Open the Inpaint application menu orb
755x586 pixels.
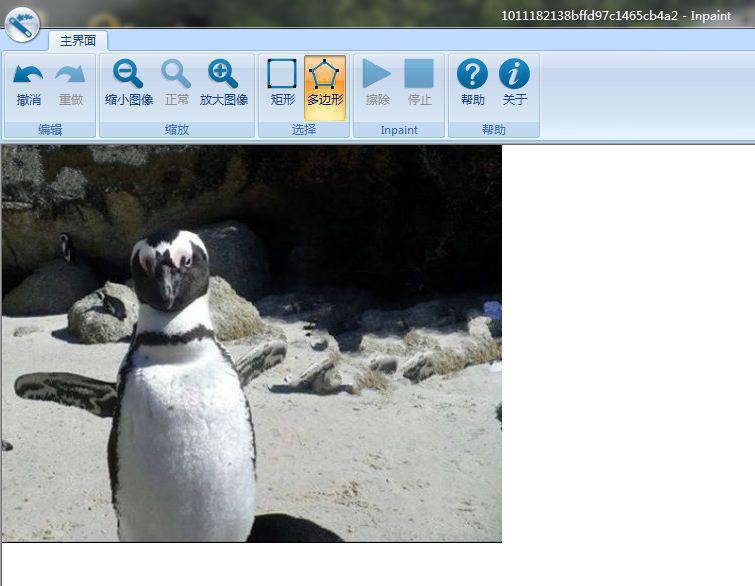point(22,25)
